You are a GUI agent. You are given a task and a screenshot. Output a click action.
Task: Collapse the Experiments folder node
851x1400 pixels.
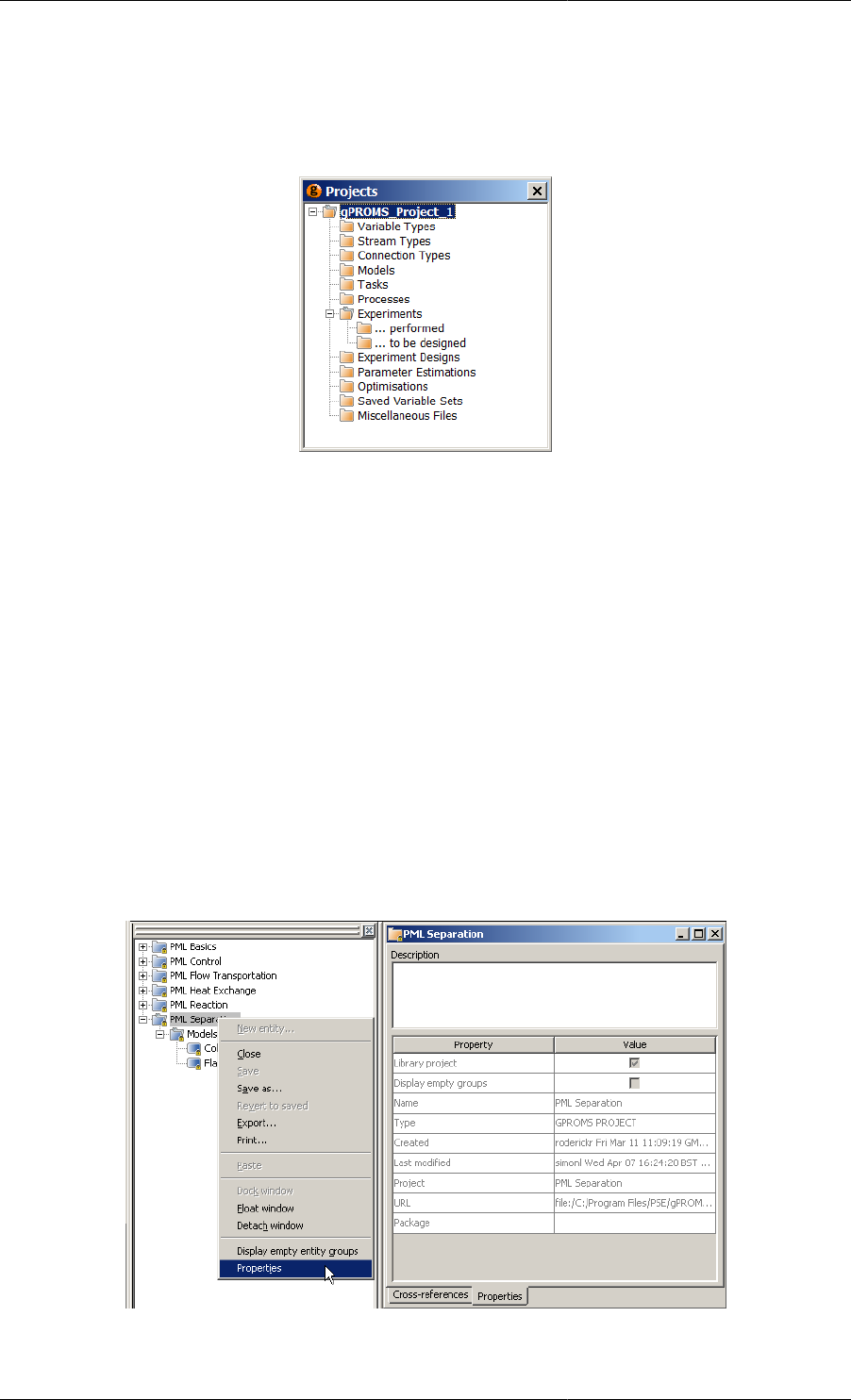click(x=330, y=314)
